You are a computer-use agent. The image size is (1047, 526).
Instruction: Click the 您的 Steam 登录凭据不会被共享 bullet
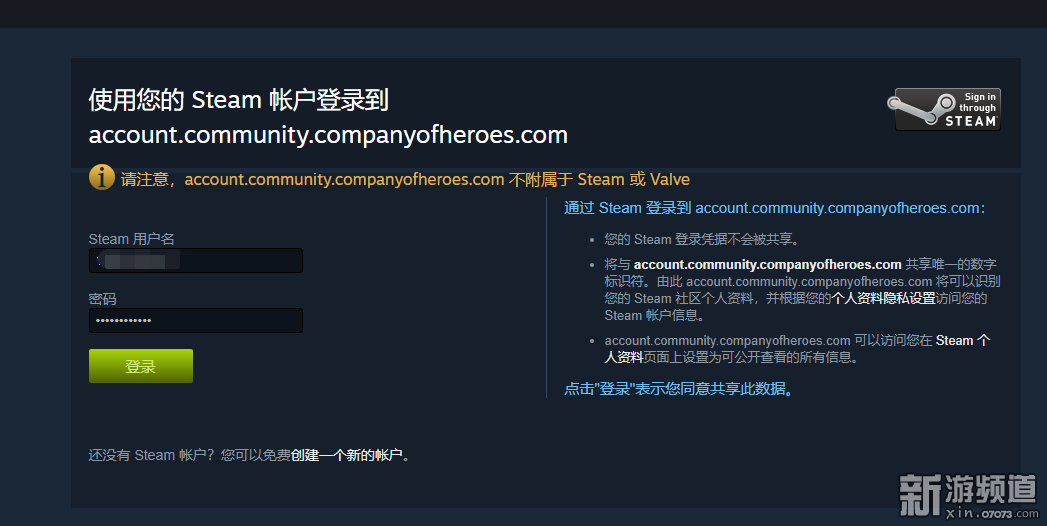click(702, 239)
